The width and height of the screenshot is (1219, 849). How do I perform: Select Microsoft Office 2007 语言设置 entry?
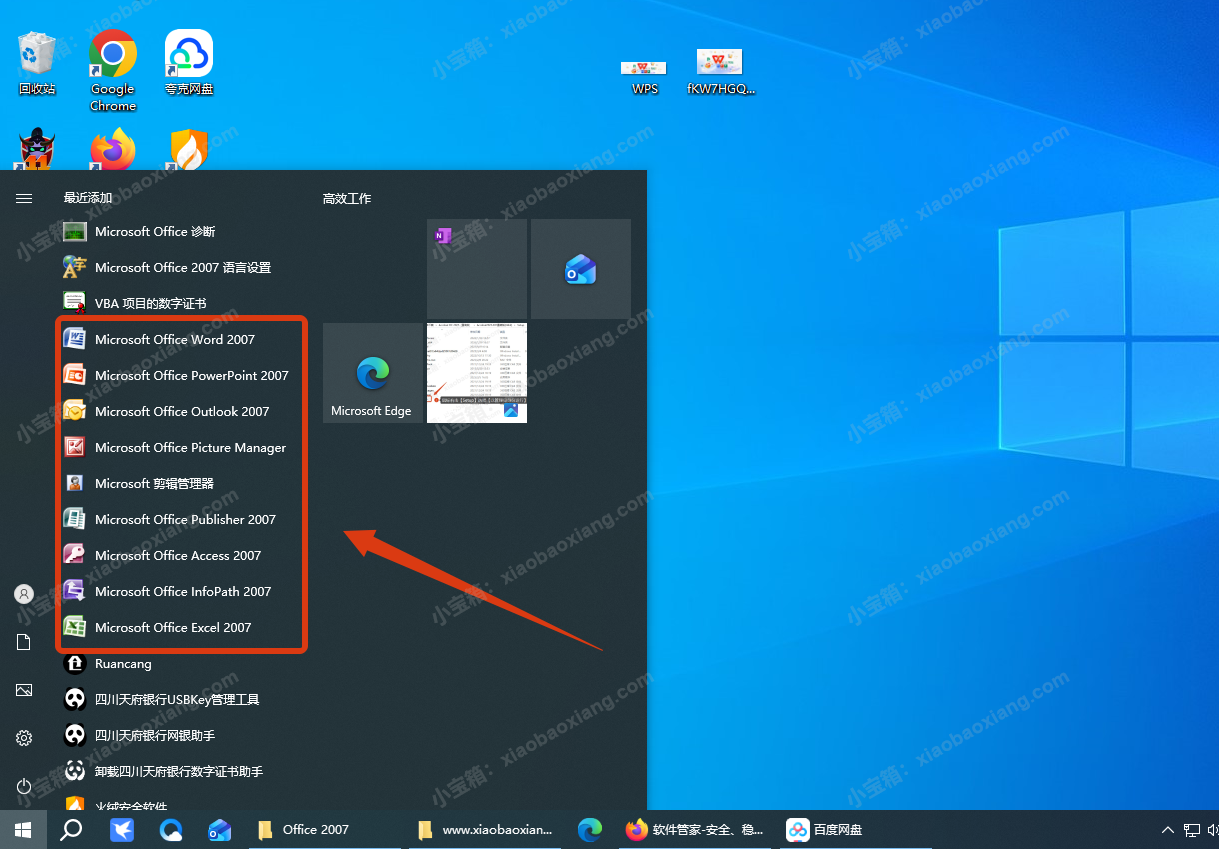coord(182,268)
